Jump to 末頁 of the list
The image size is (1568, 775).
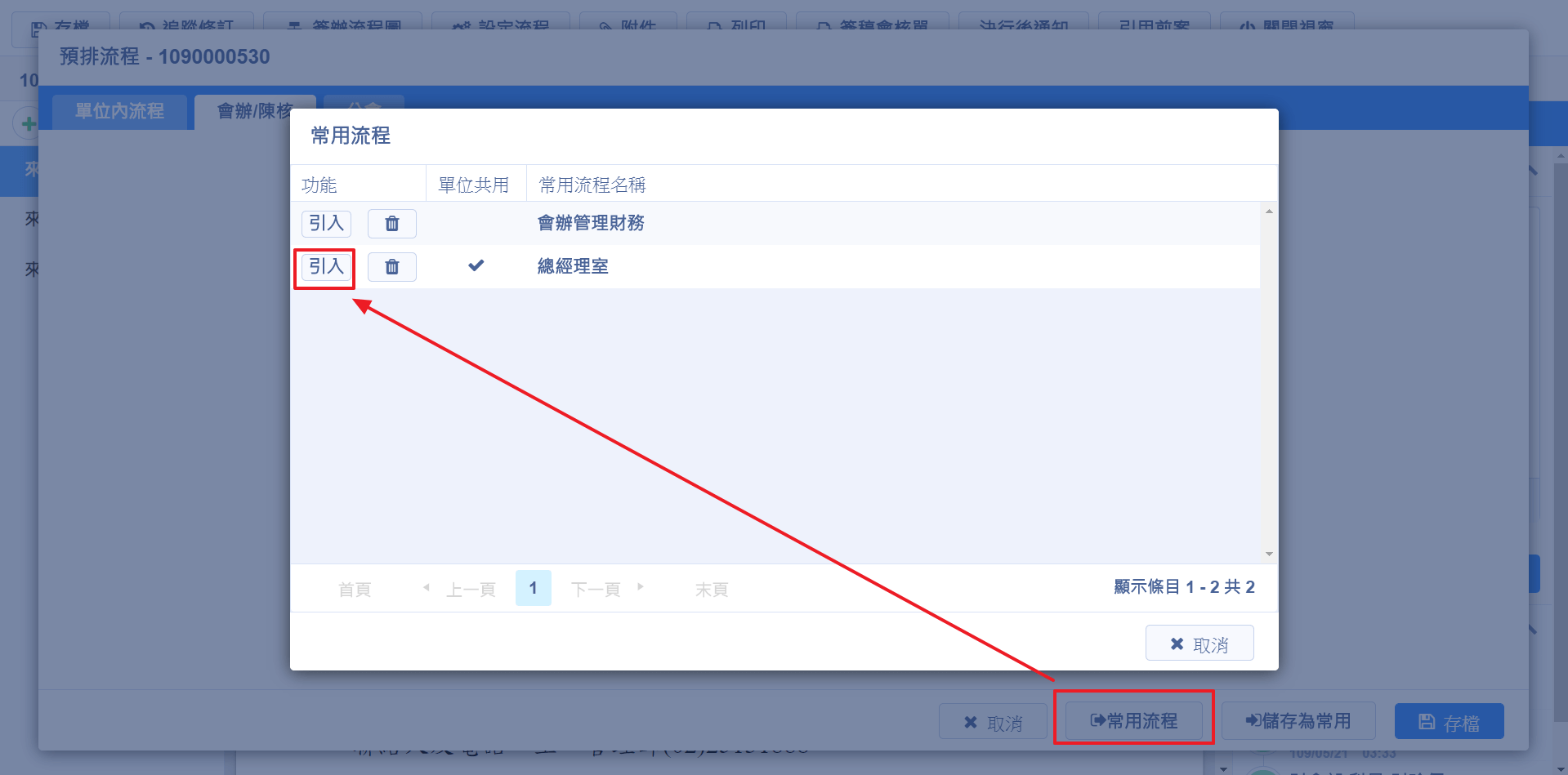[711, 590]
